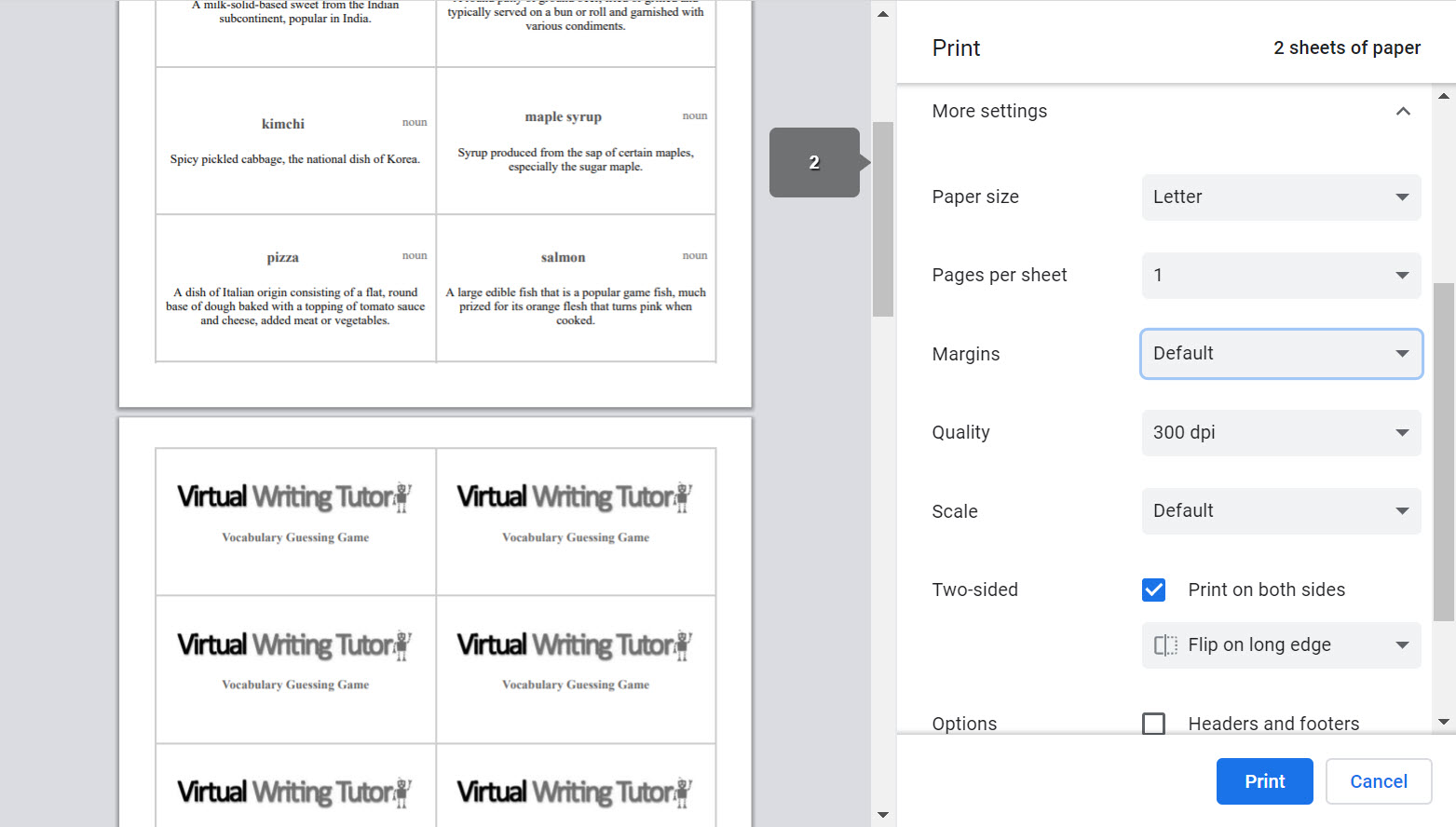1456x827 pixels.
Task: Collapse the More settings section
Action: tap(1403, 111)
